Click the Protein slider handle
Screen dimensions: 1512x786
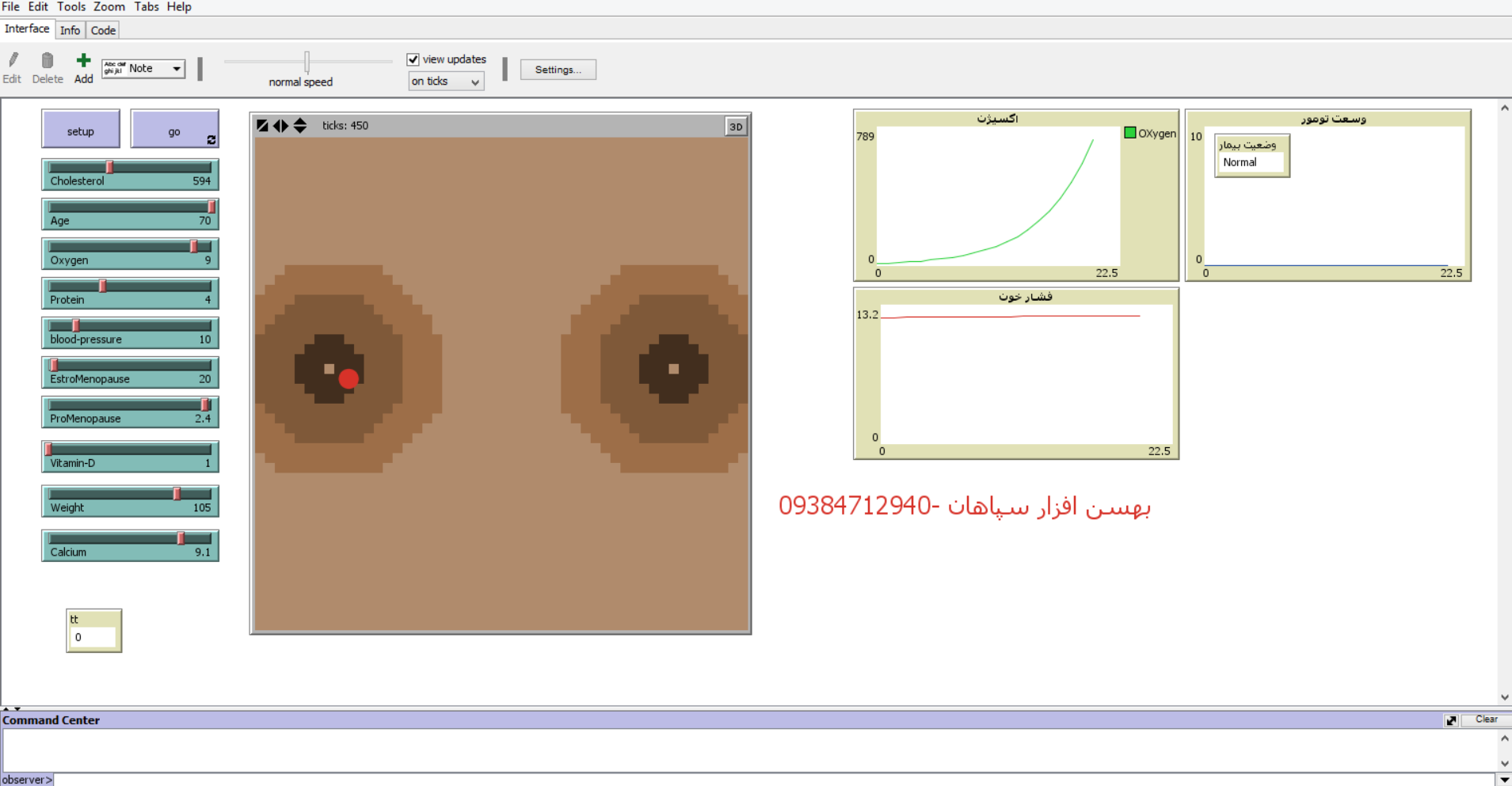102,286
